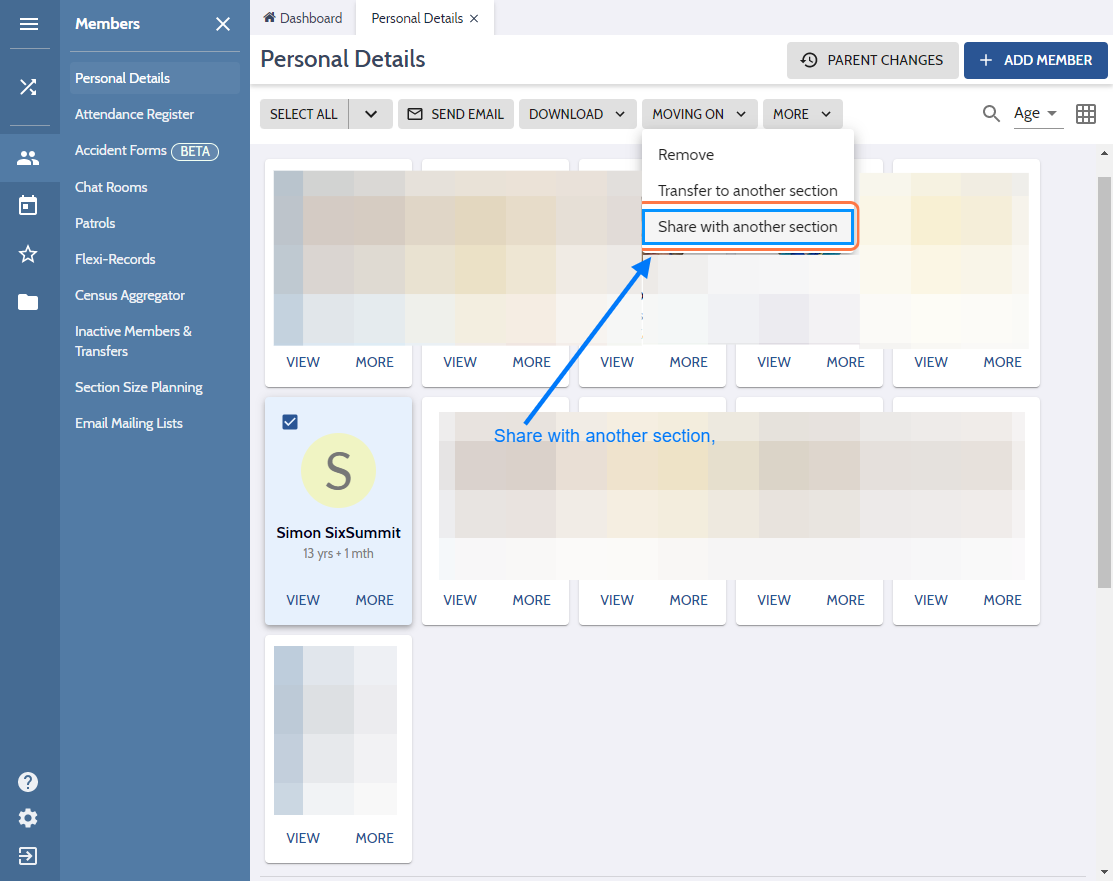Screen dimensions: 1113x881
Task: Click the Add Member button
Action: [1036, 60]
